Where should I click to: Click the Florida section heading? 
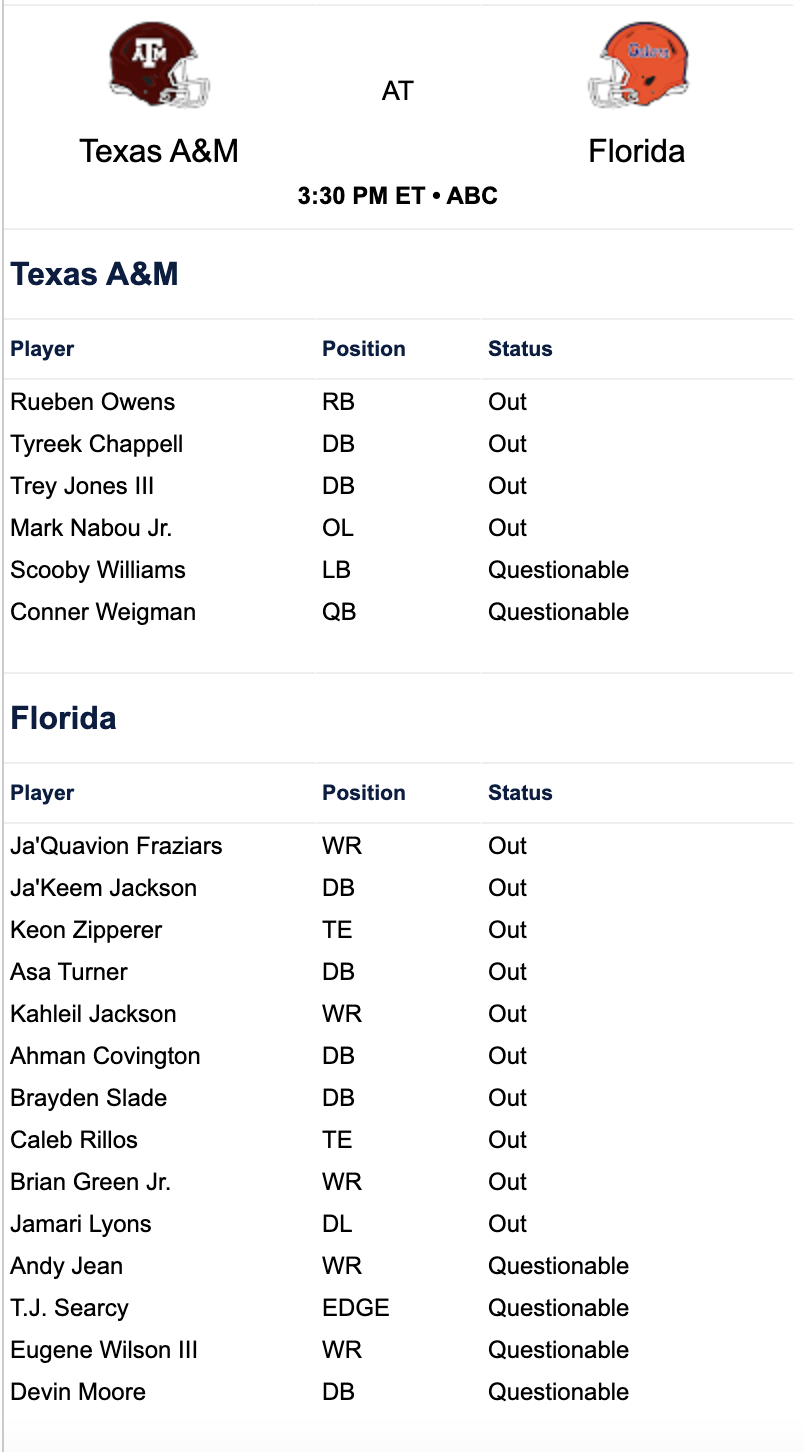[x=63, y=718]
